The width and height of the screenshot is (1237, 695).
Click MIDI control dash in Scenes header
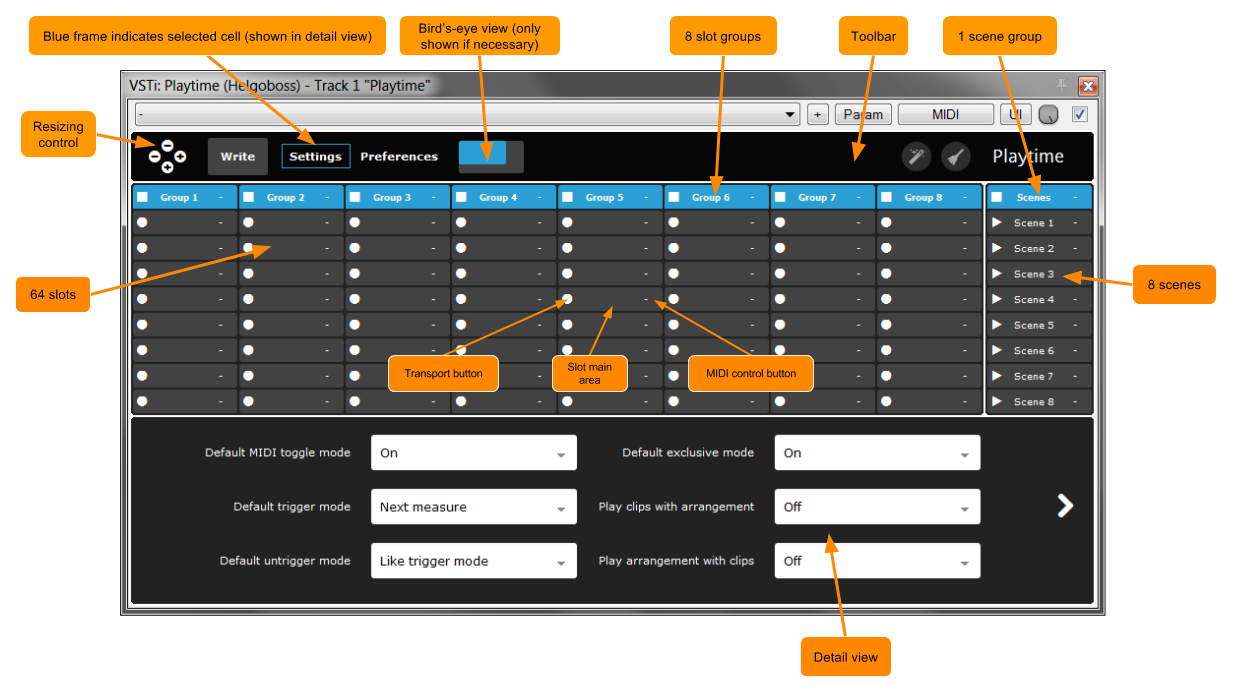coord(1075,197)
